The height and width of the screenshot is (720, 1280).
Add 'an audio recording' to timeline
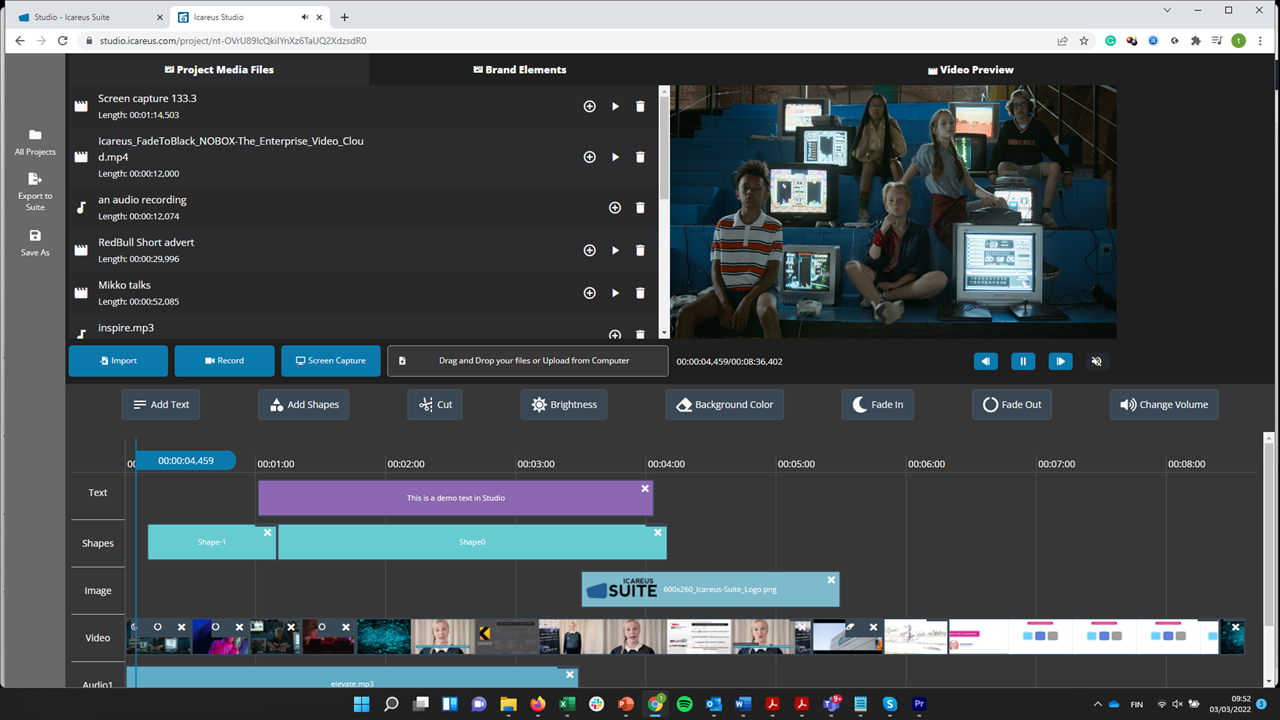[x=615, y=208]
